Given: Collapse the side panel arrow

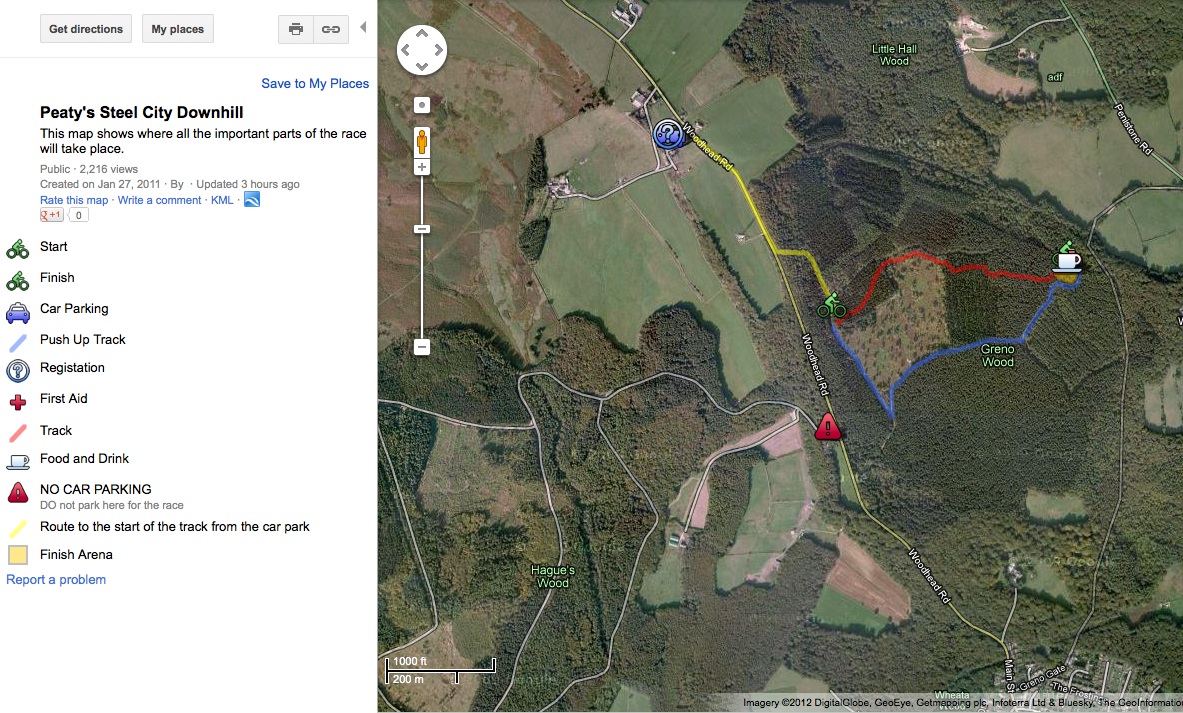Looking at the screenshot, I should coord(363,28).
